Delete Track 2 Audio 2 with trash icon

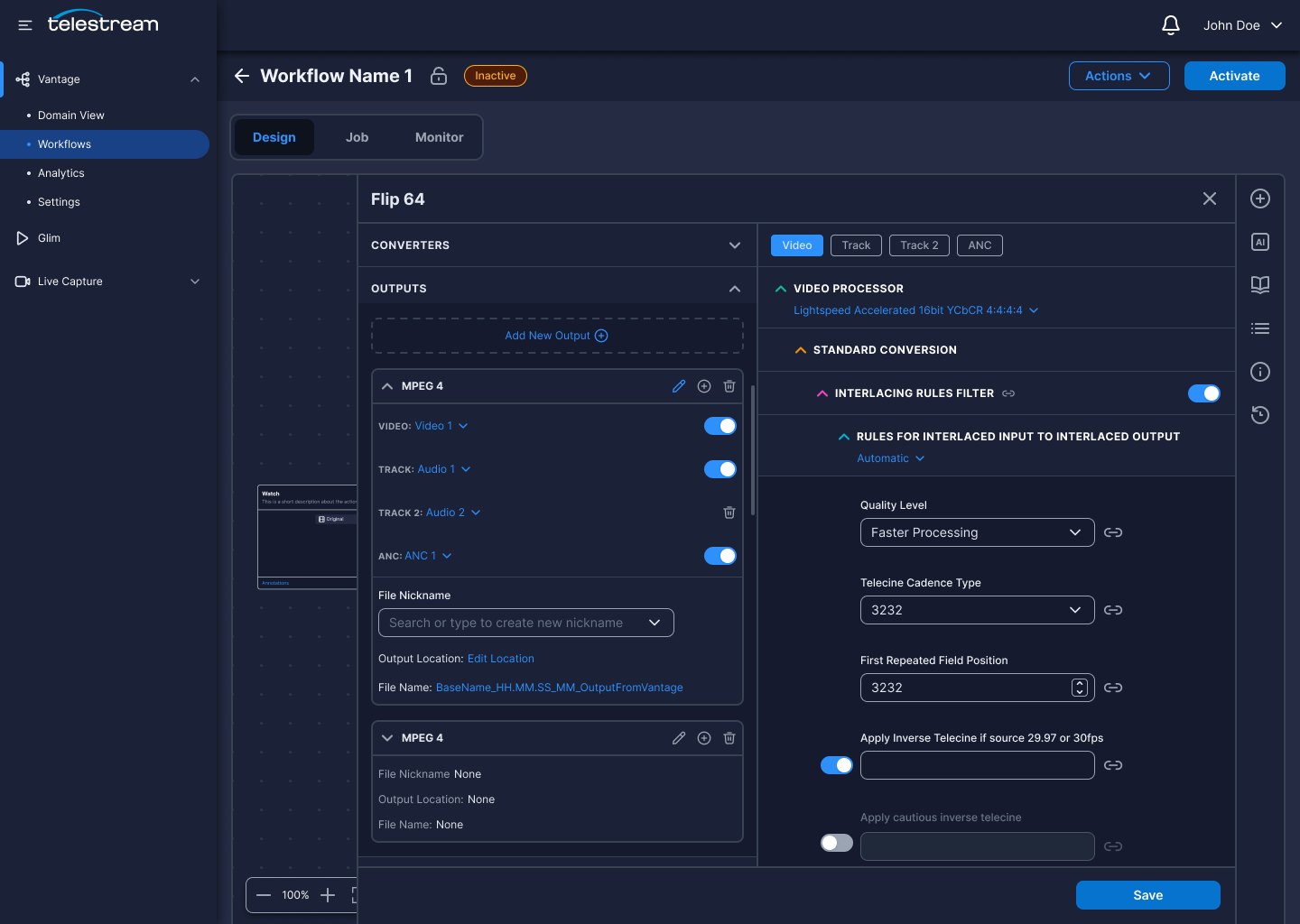coord(729,513)
